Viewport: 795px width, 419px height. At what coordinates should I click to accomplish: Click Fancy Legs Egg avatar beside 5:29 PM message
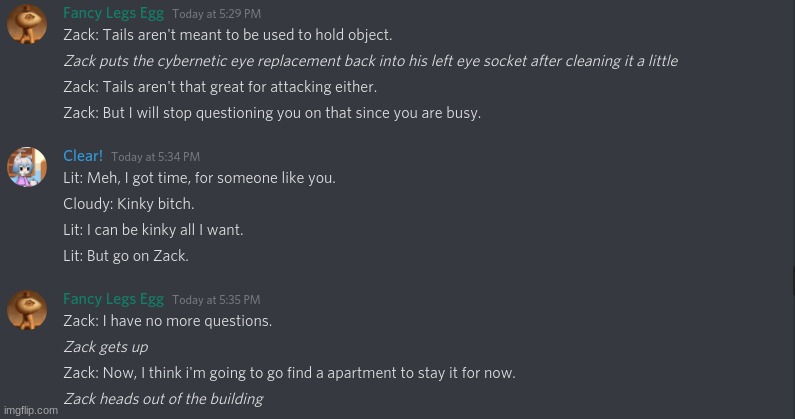point(27,24)
